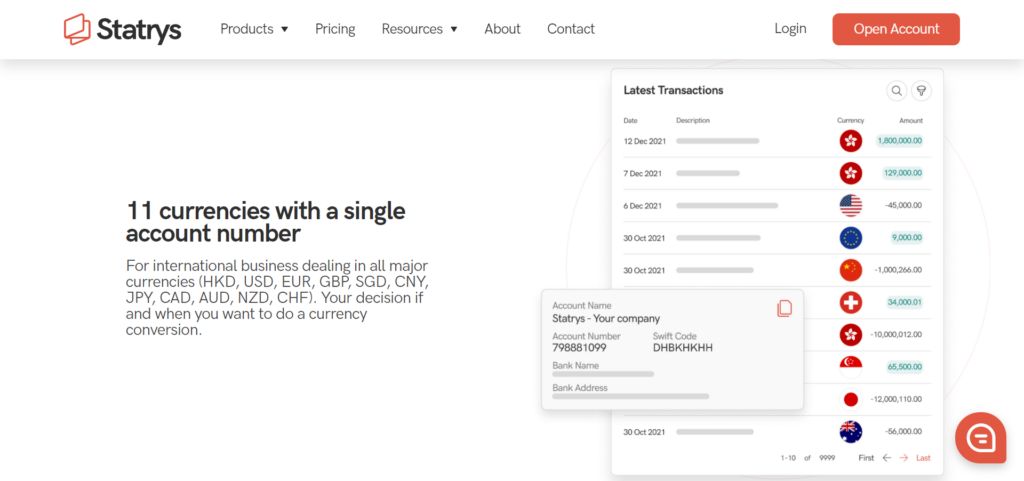Click the Japan flag beside -12,000,110.00
The height and width of the screenshot is (481, 1024).
point(850,399)
